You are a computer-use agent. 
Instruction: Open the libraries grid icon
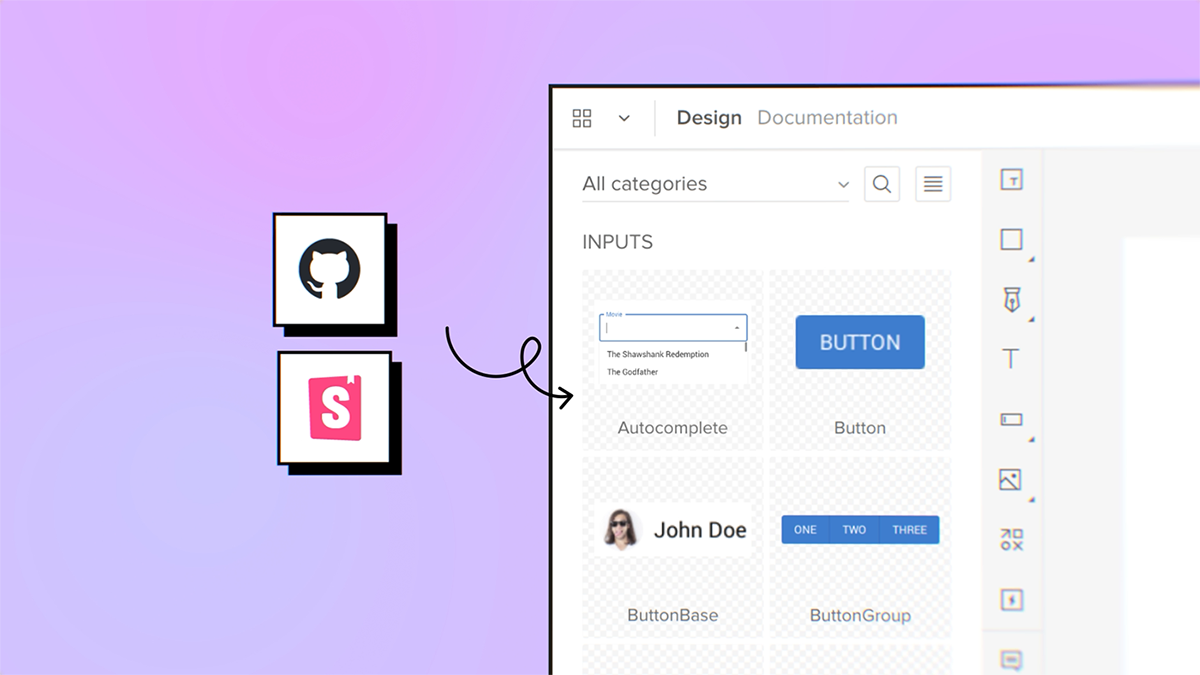pyautogui.click(x=582, y=118)
